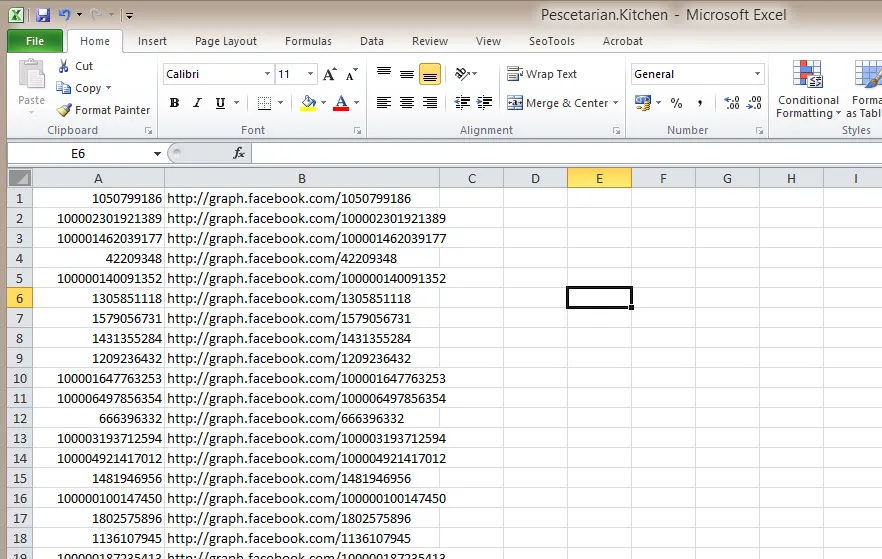Align text right icon
882x559 pixels.
point(430,103)
